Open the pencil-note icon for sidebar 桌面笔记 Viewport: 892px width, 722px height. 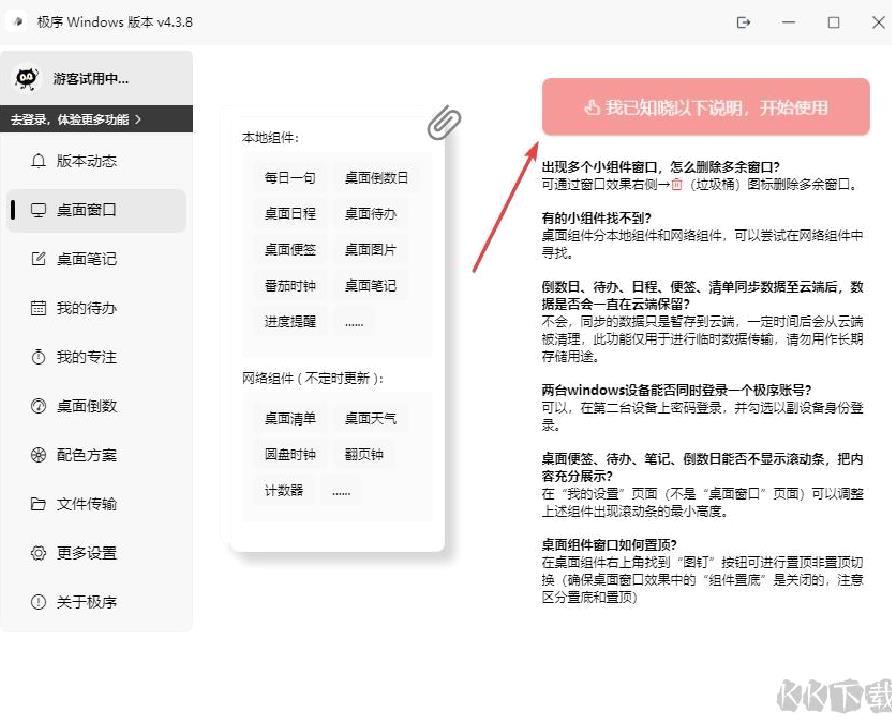click(x=38, y=259)
